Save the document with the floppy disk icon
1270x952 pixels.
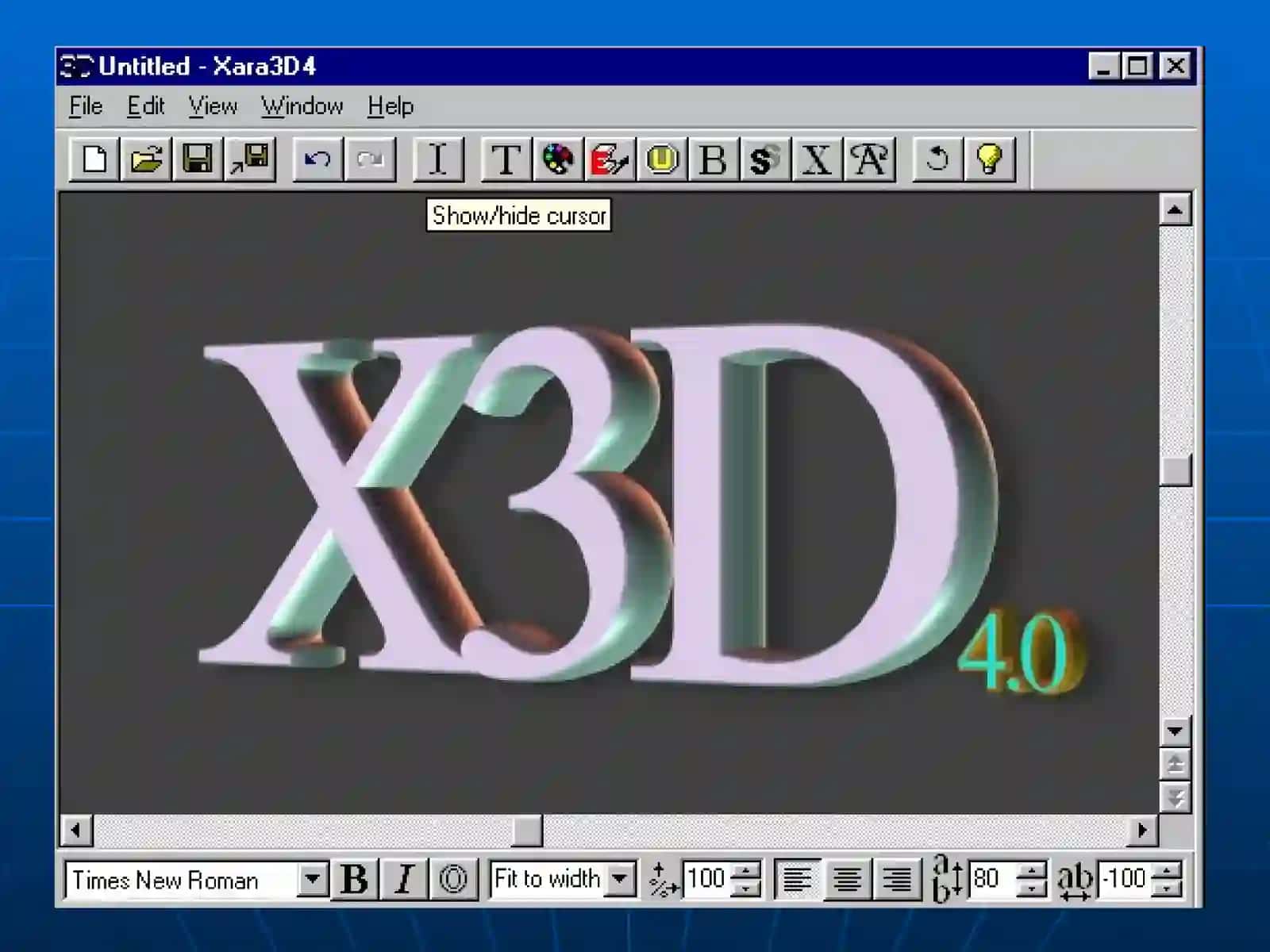pyautogui.click(x=198, y=159)
